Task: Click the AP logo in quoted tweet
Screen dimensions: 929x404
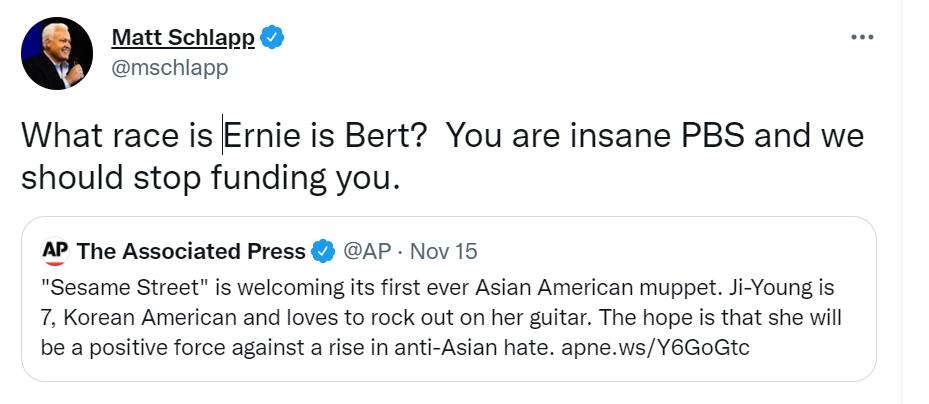Action: point(54,250)
